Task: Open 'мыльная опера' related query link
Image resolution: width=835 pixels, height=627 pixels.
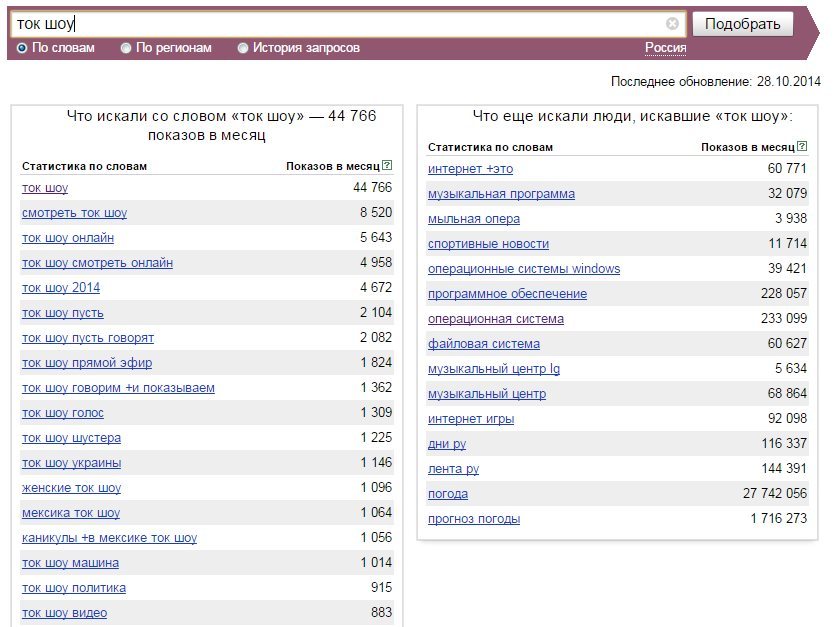Action: pos(473,219)
